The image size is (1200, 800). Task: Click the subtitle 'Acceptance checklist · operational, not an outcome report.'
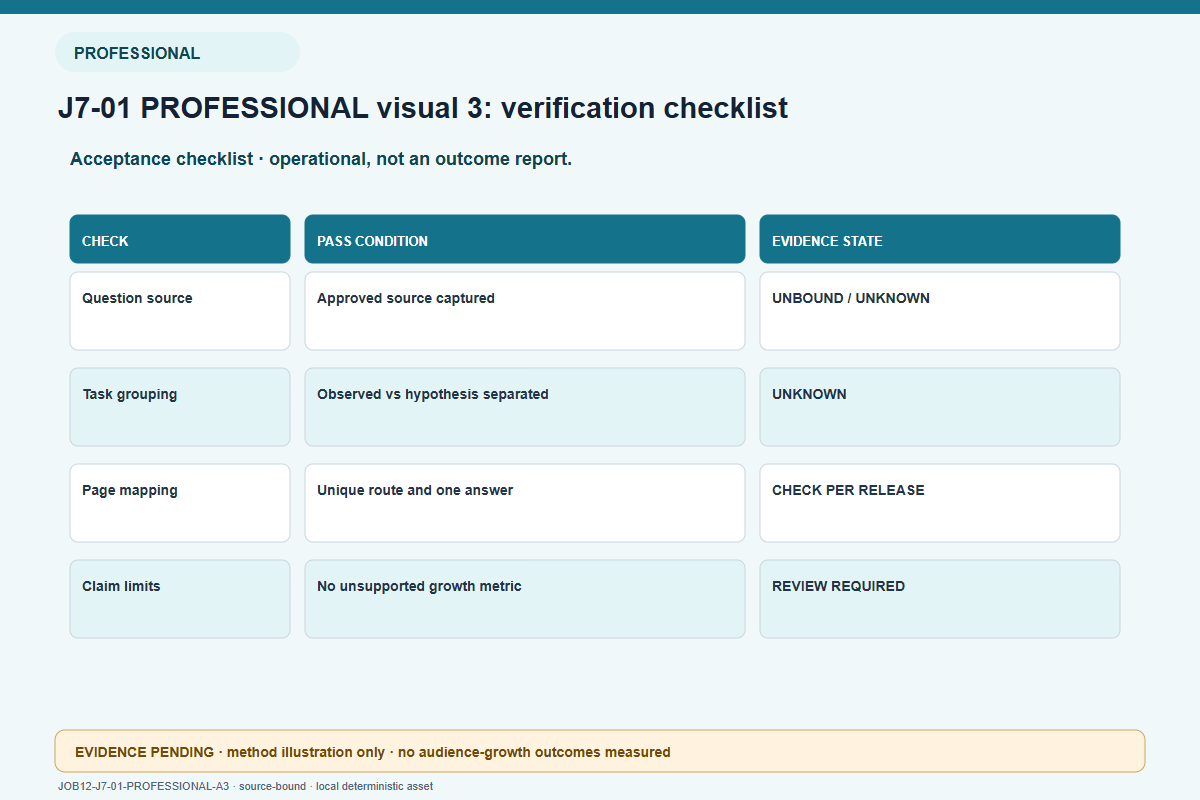tap(321, 159)
